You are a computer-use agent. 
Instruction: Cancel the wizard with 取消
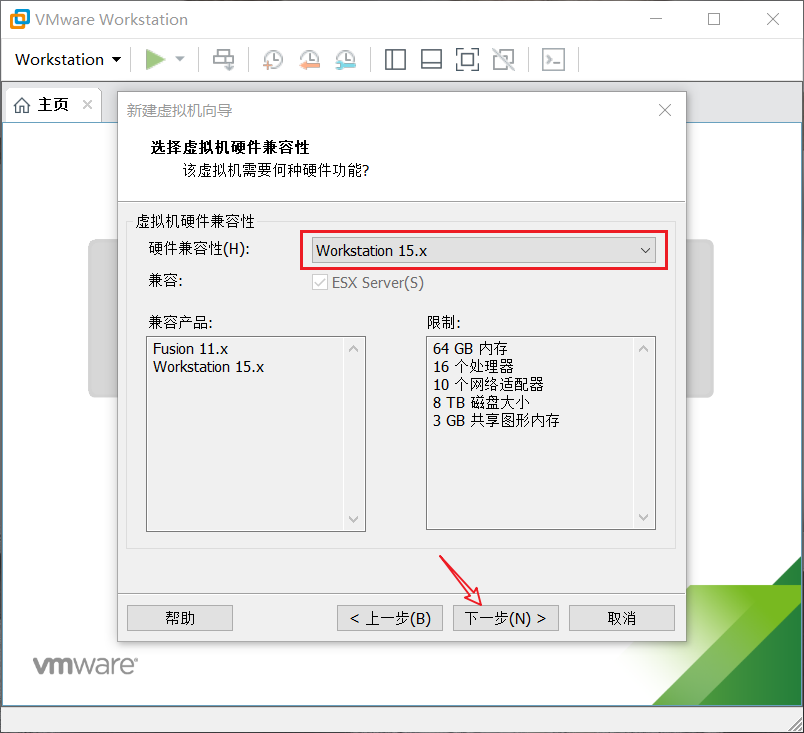click(621, 618)
